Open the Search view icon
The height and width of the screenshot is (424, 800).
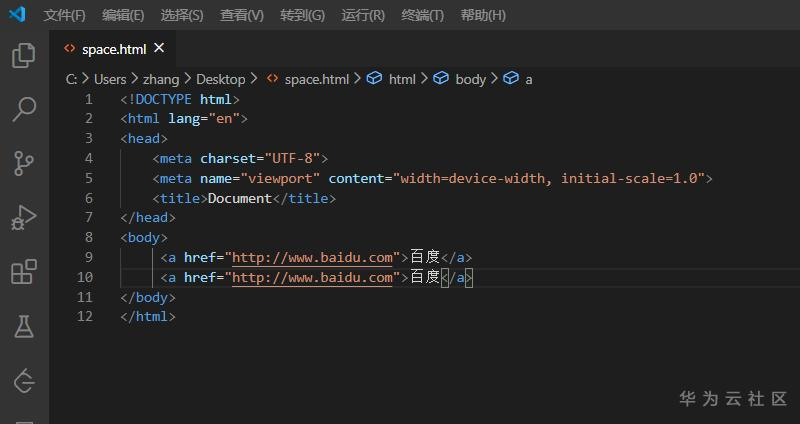23,109
